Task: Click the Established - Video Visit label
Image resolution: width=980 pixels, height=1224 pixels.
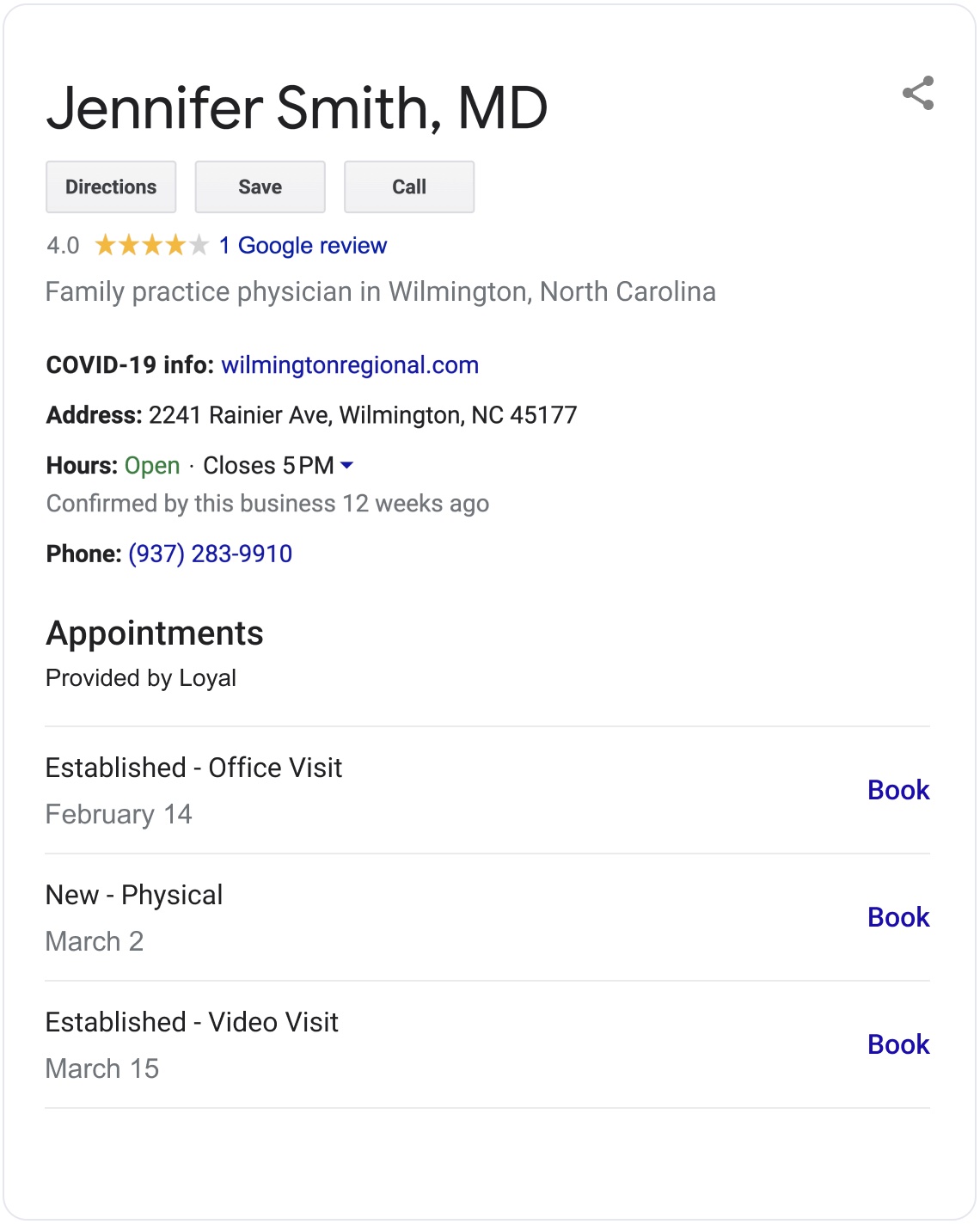Action: tap(192, 1022)
